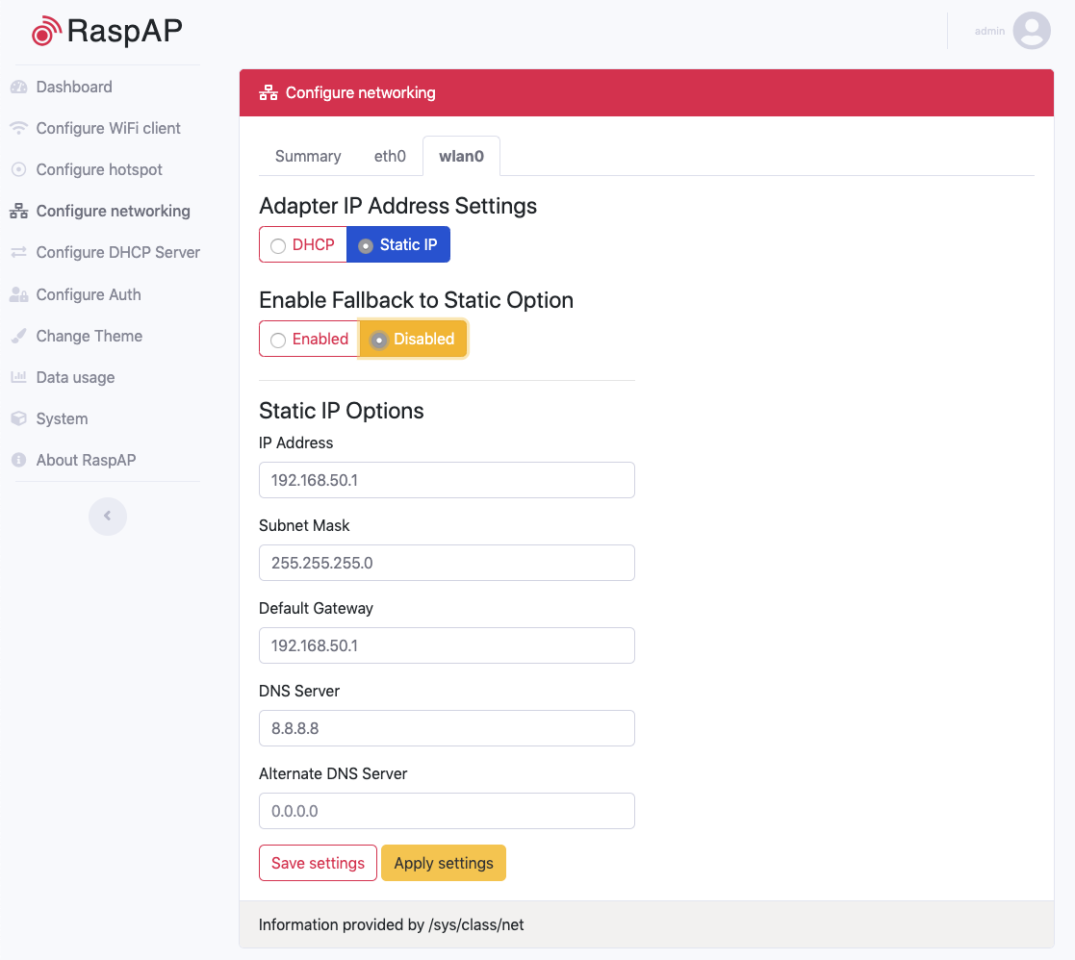Click the networking icon in sidebar
Image resolution: width=1075 pixels, height=960 pixels.
(19, 211)
